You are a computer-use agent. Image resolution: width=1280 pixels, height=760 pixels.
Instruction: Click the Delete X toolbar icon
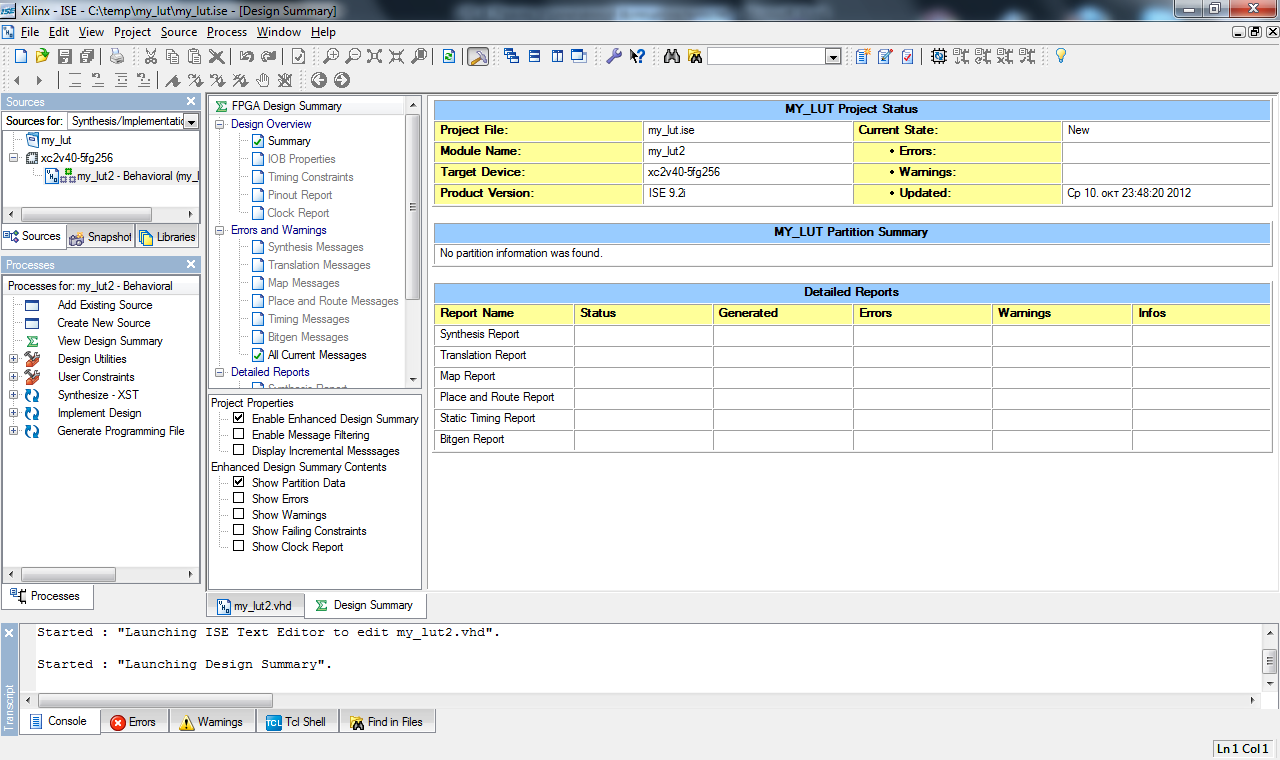click(217, 57)
